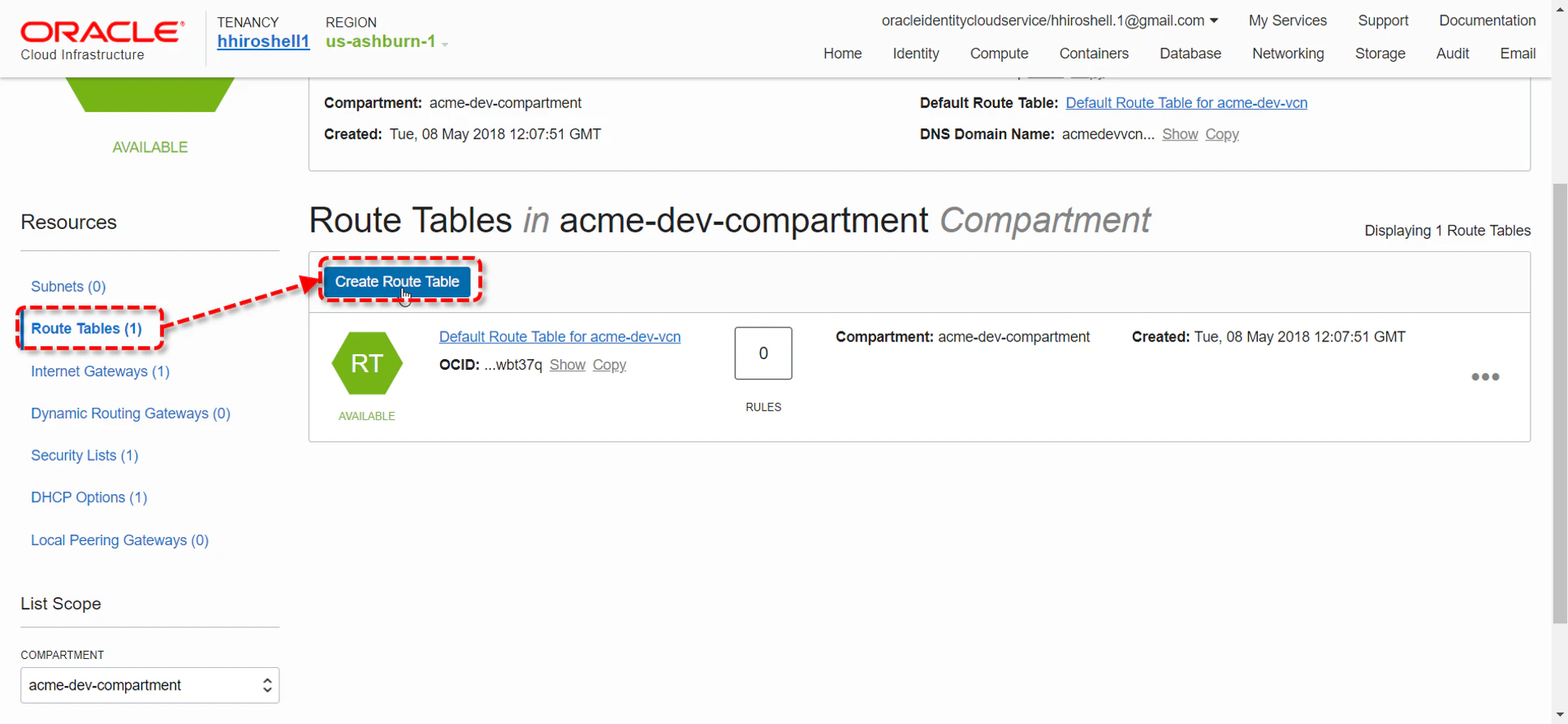Click the Oracle Cloud Infrastructure logo

102,41
